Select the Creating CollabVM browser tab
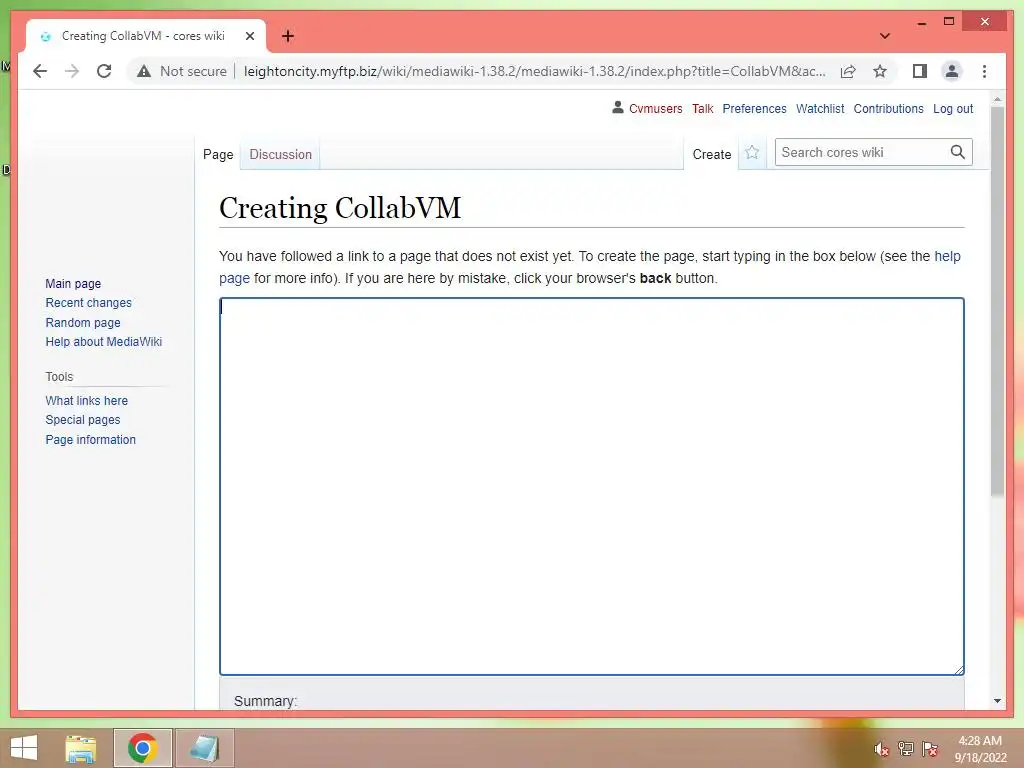Viewport: 1024px width, 768px height. (x=143, y=36)
